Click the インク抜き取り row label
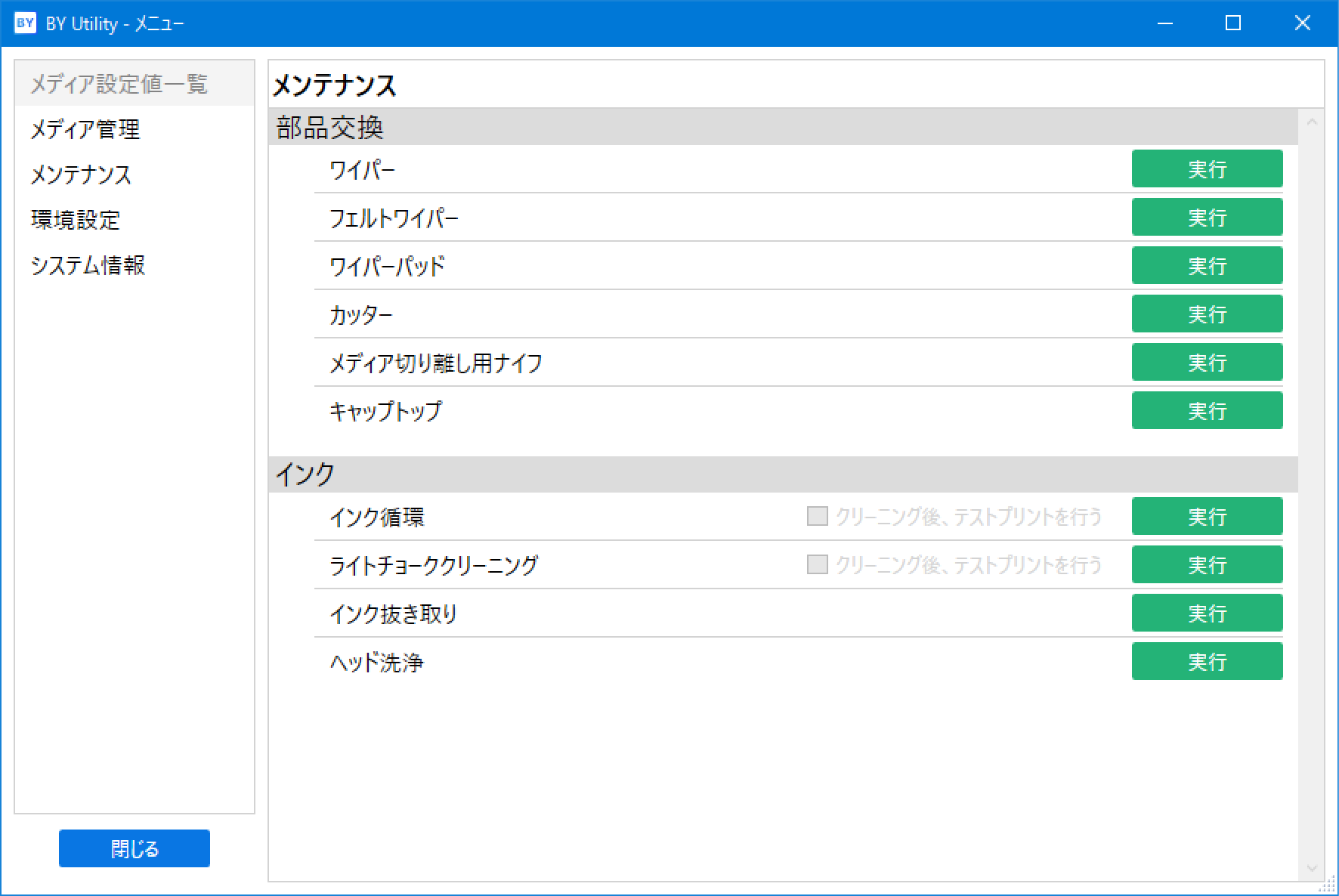The image size is (1339, 896). (394, 613)
